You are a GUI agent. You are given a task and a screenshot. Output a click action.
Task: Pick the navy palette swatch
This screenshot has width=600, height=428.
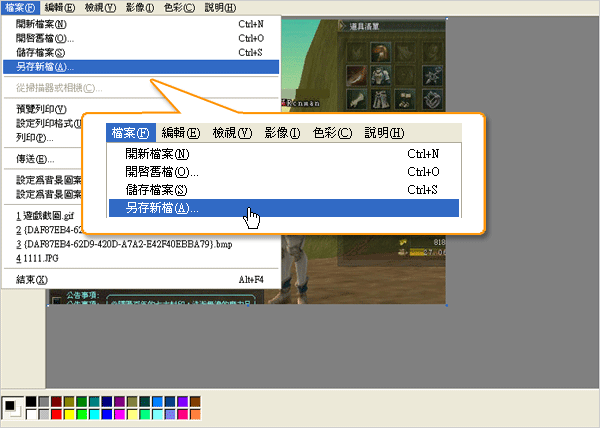(107, 401)
